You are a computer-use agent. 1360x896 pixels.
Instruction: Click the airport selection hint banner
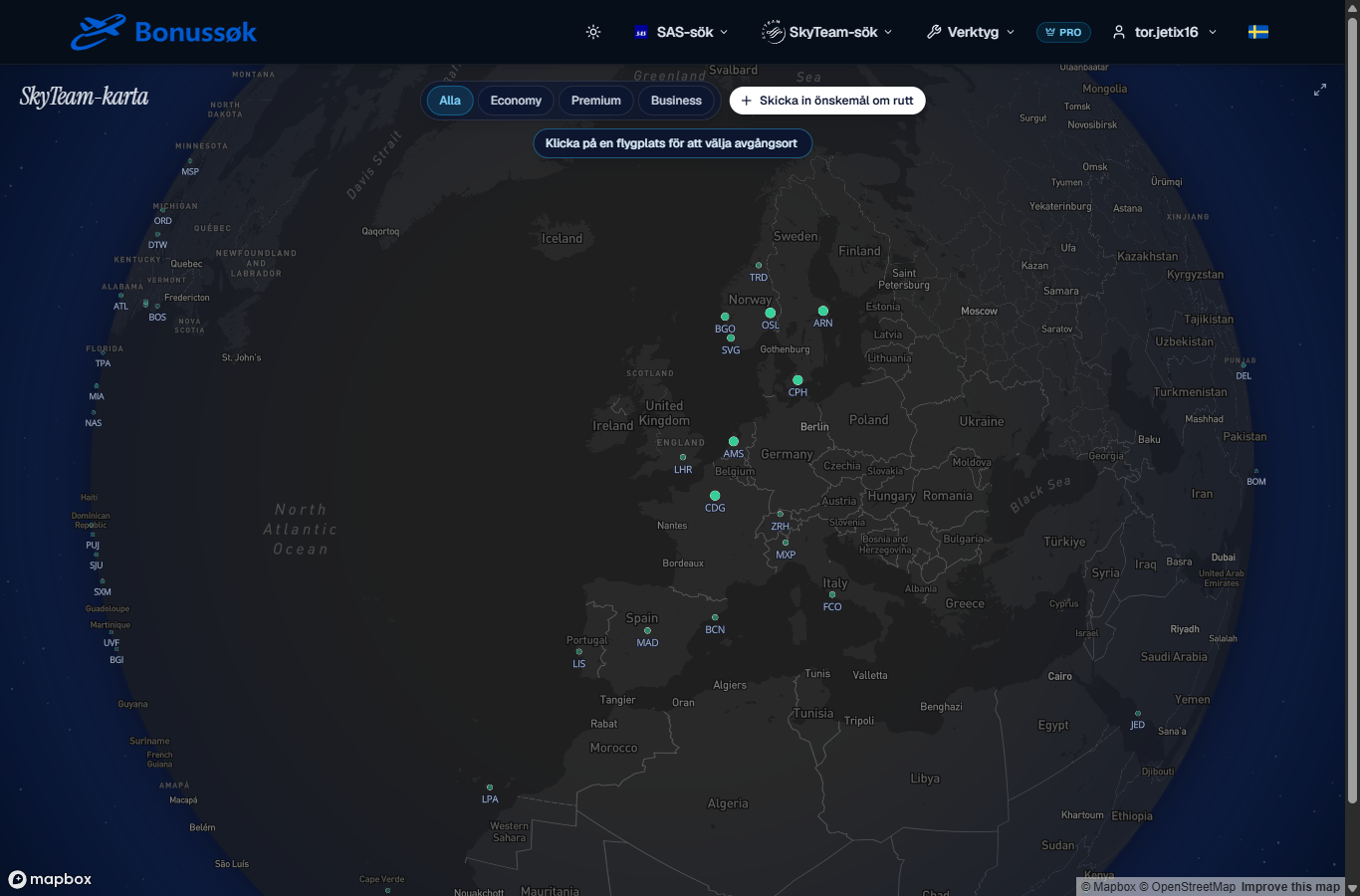[672, 143]
